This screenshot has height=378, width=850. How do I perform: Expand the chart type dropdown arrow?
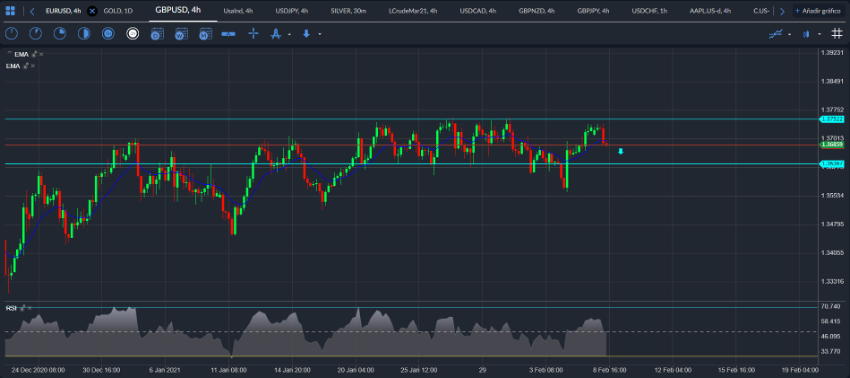[x=820, y=34]
